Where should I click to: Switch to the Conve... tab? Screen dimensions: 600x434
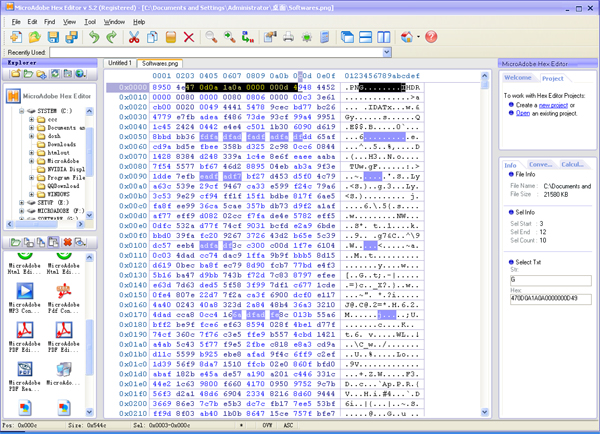(x=541, y=165)
